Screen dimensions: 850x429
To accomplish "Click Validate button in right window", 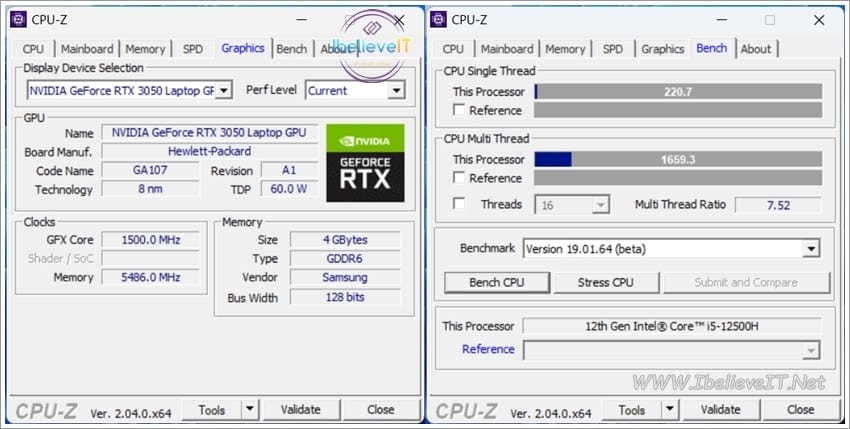I will point(720,409).
